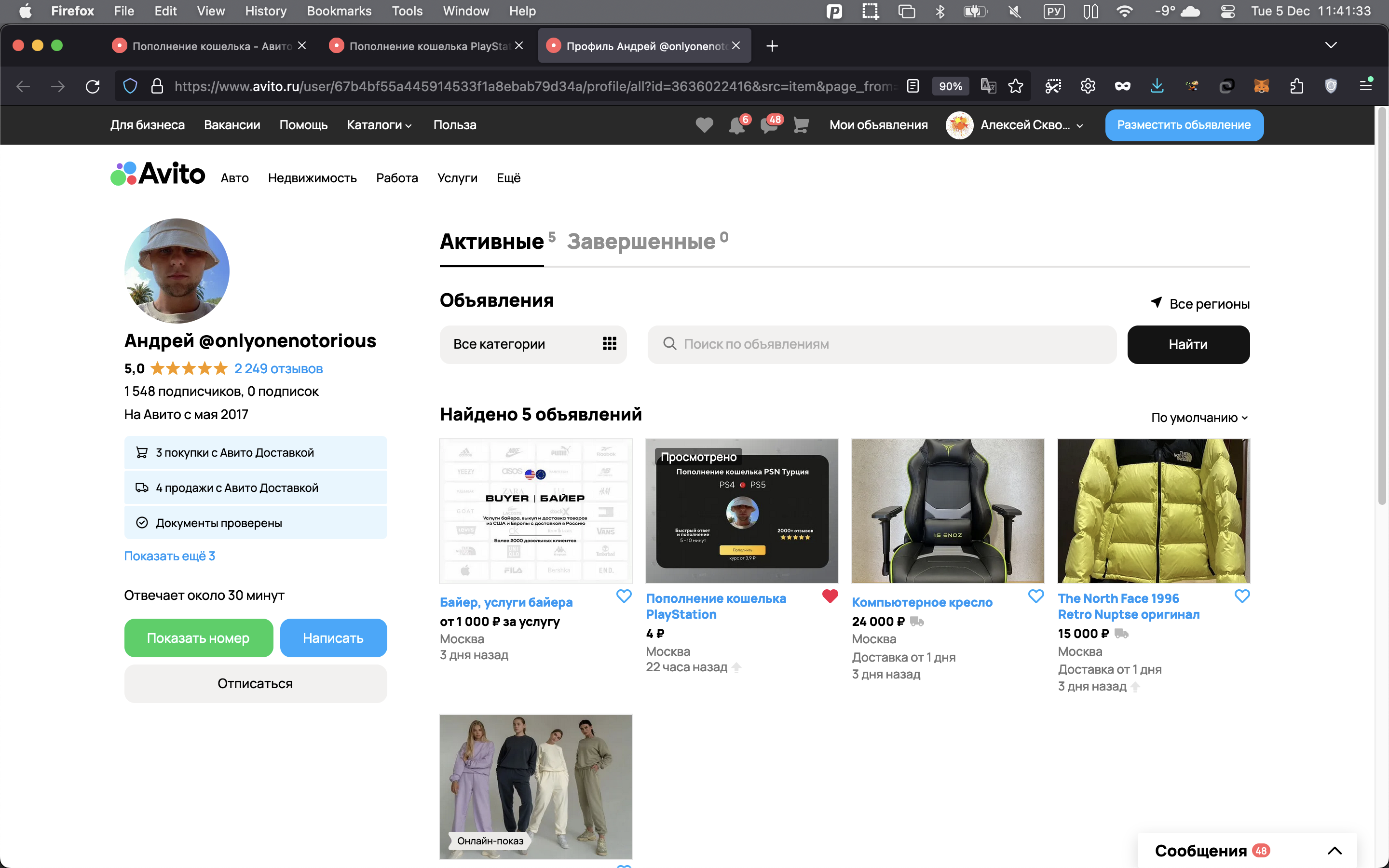Remove Пополнение кошелька PlayStation from favorites
Image resolution: width=1389 pixels, height=868 pixels.
coord(830,597)
